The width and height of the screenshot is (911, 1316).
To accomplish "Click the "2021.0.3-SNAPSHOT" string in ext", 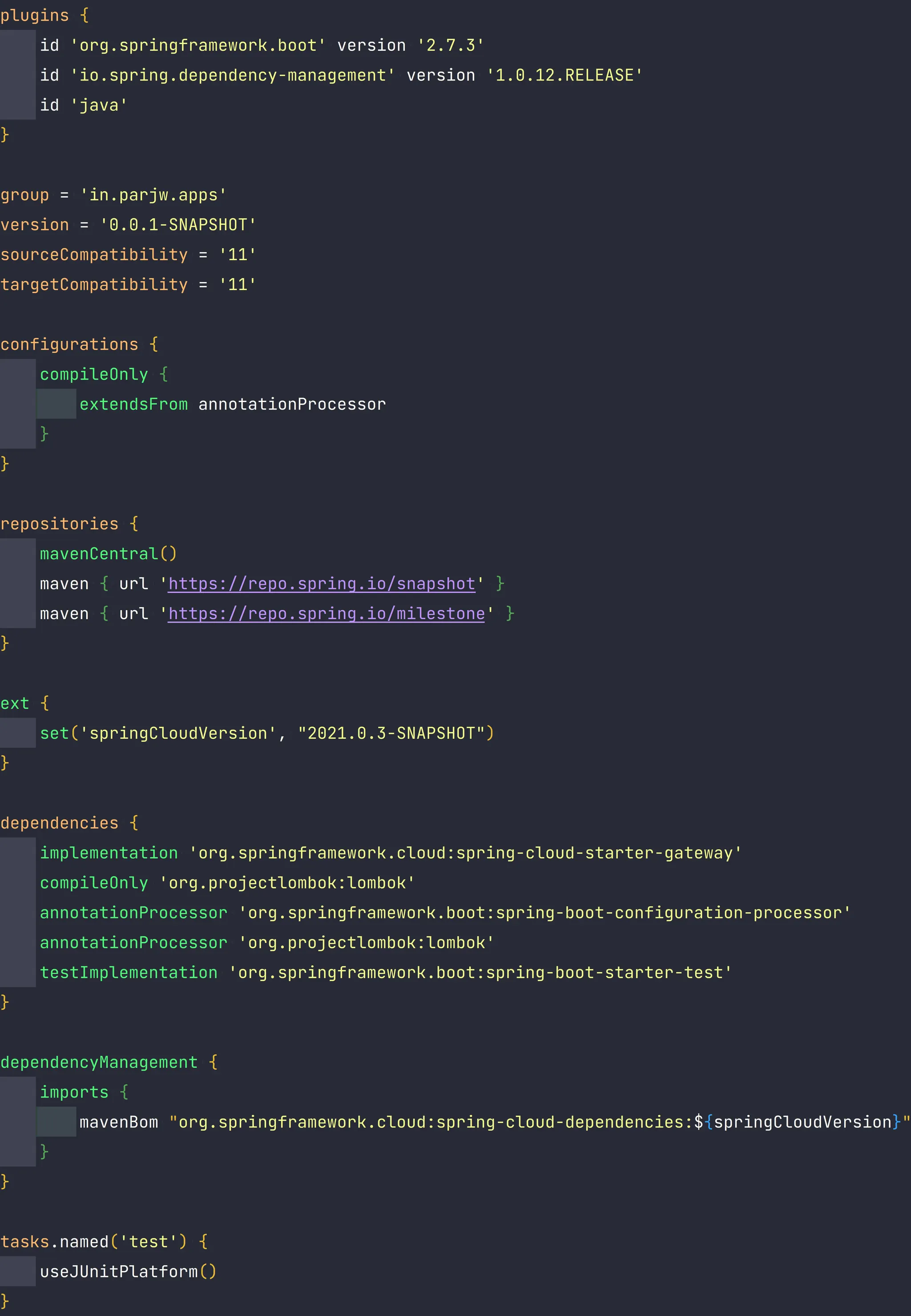I will coord(391,733).
